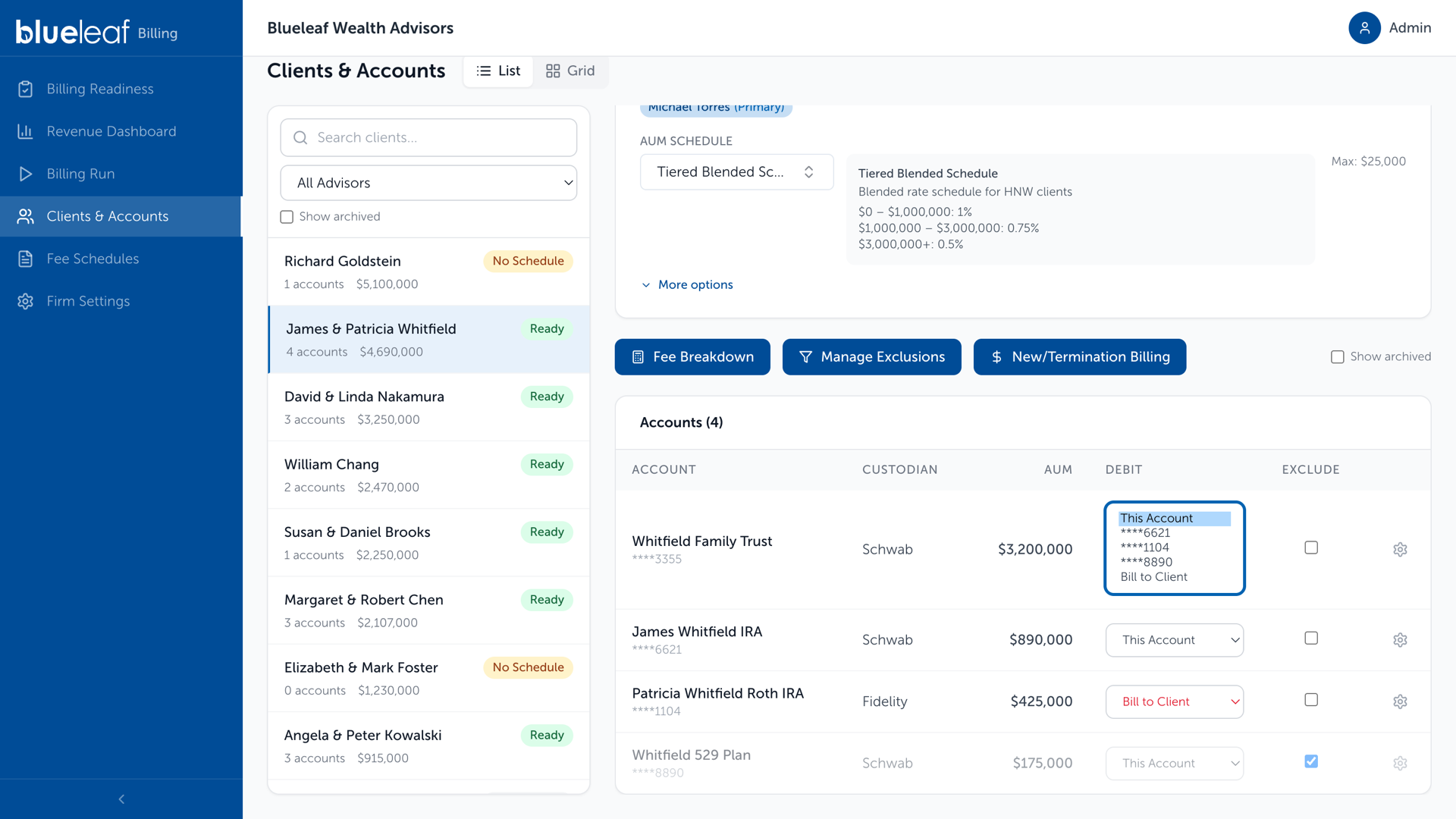Image resolution: width=1456 pixels, height=819 pixels.
Task: Click the Fee Breakdown button
Action: 692,357
